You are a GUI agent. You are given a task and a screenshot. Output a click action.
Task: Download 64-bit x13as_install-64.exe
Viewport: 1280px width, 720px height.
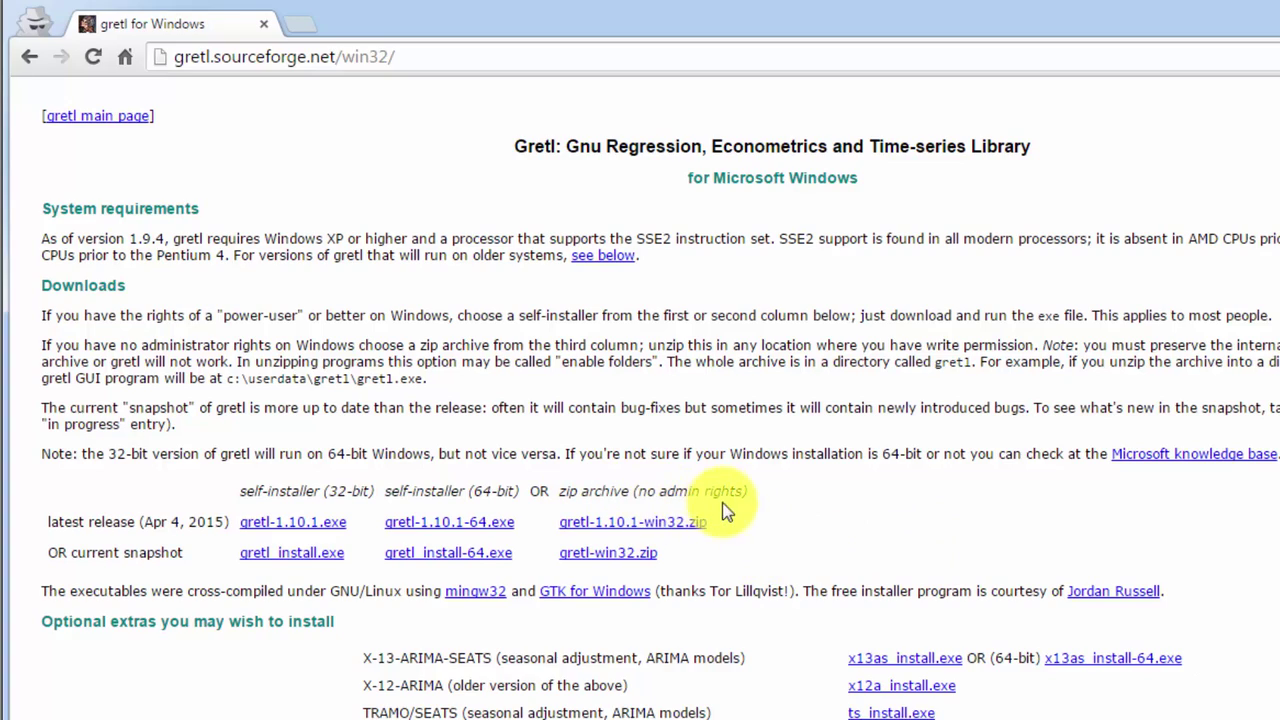point(1113,658)
